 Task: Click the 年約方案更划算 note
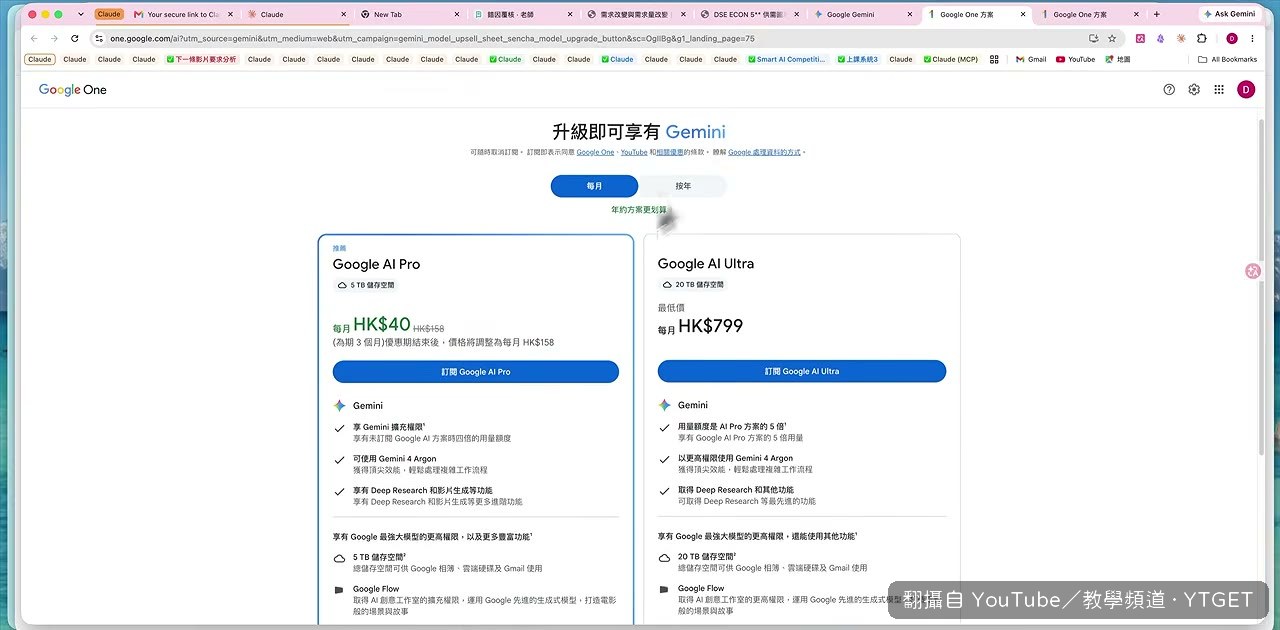click(639, 210)
